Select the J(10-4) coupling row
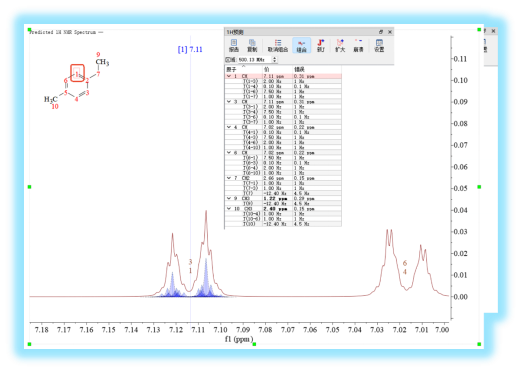 click(x=283, y=214)
